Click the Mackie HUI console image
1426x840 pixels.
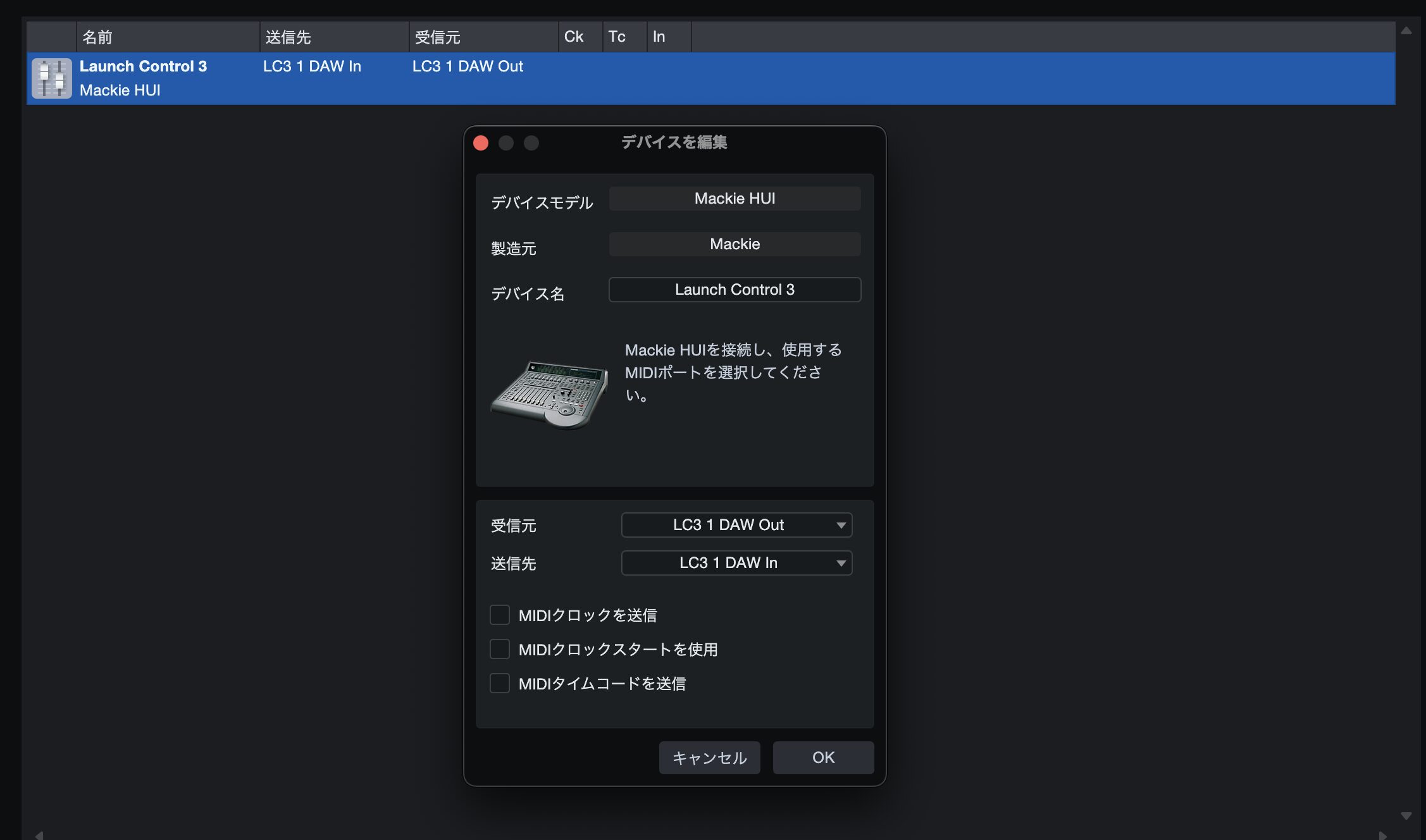(x=549, y=393)
